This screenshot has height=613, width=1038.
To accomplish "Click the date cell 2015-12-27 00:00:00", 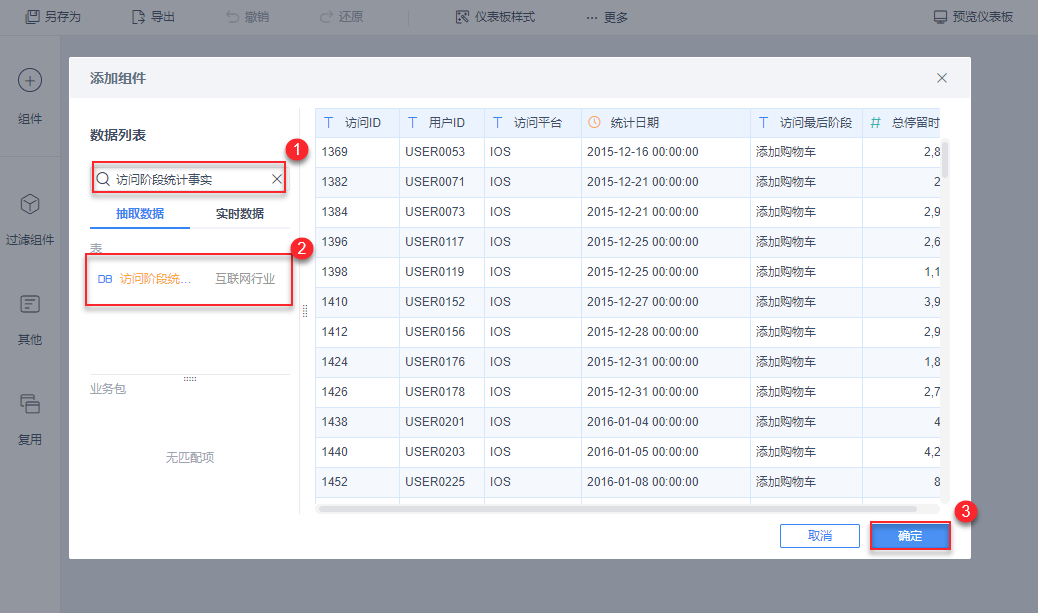I will [x=666, y=302].
